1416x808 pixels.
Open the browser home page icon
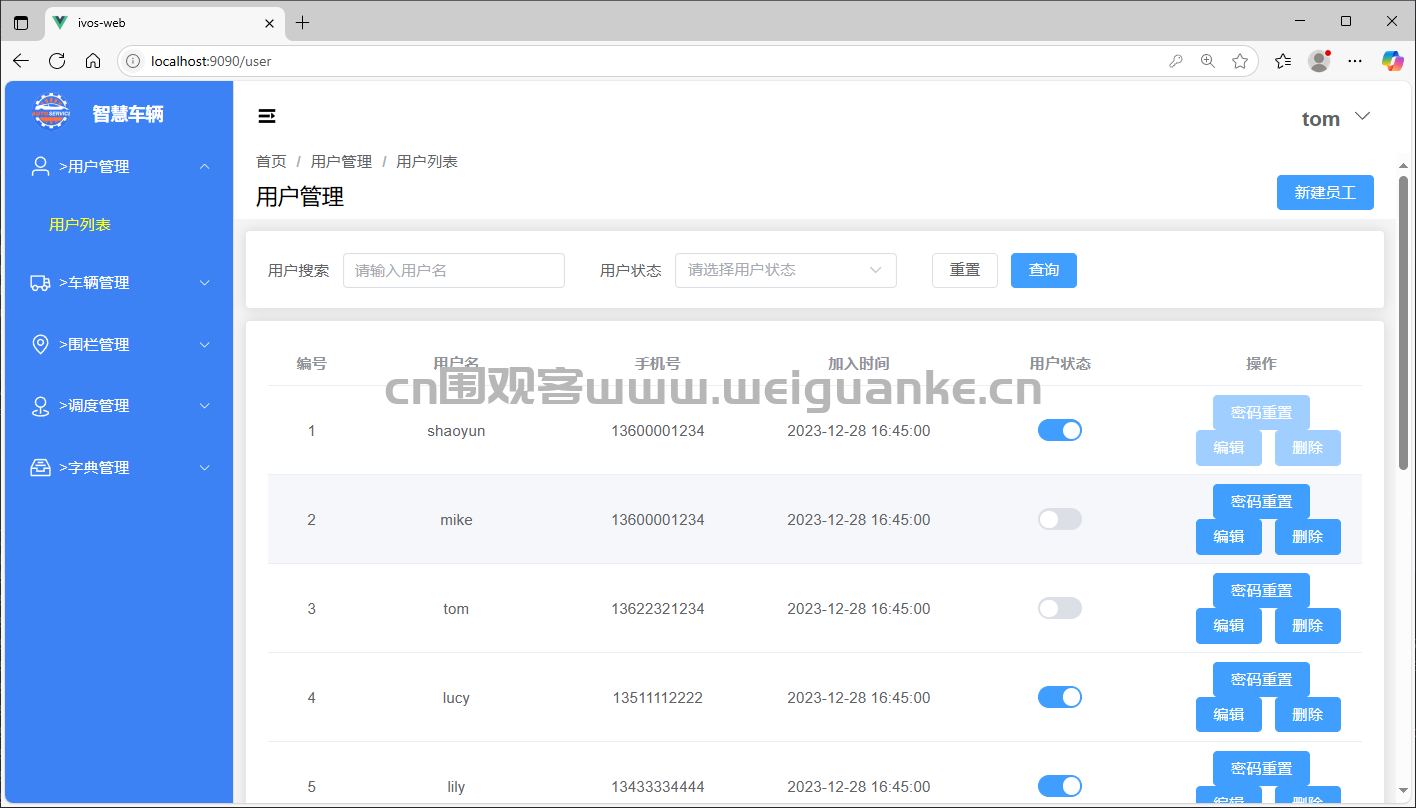[x=93, y=61]
